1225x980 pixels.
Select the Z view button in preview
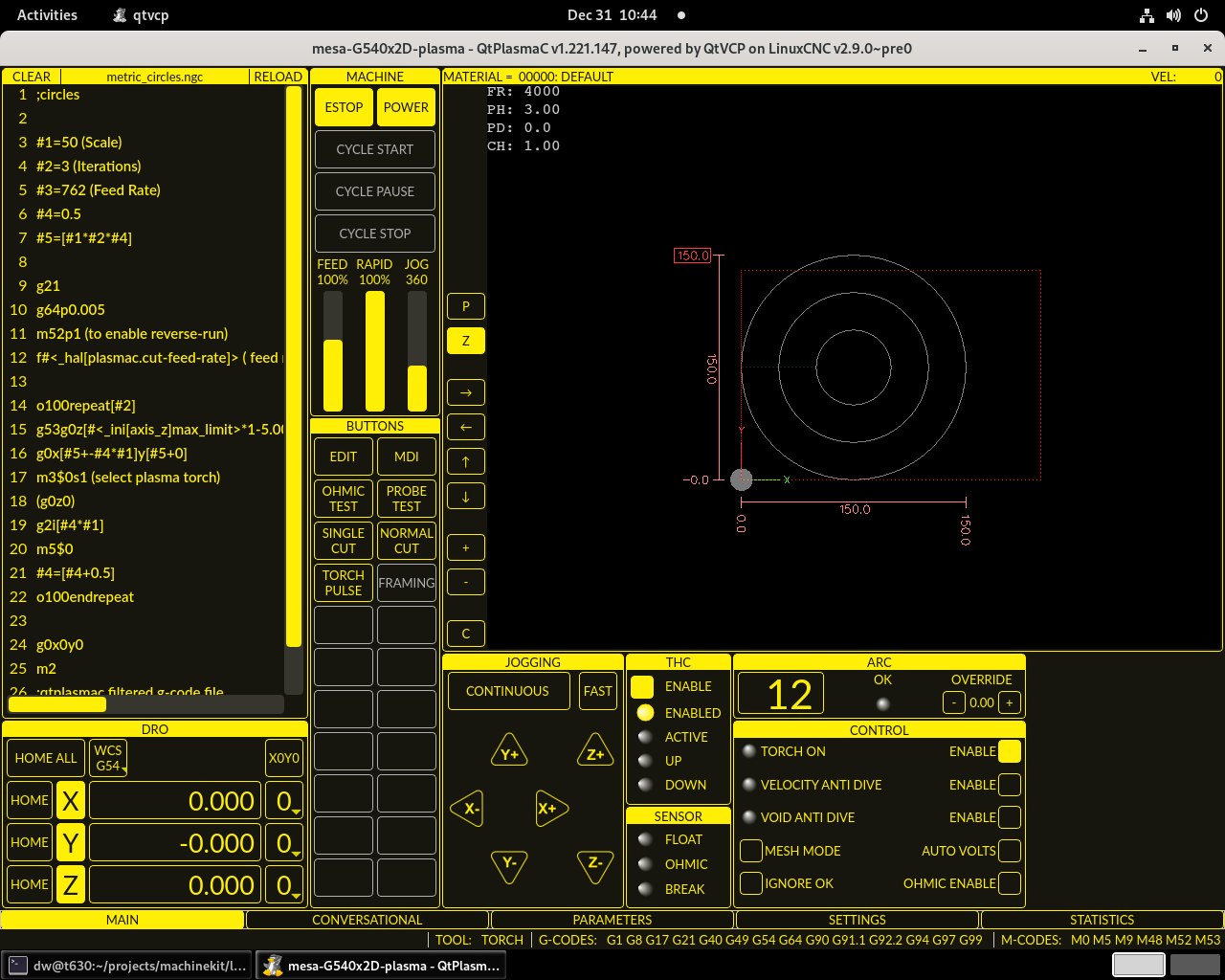(x=466, y=341)
